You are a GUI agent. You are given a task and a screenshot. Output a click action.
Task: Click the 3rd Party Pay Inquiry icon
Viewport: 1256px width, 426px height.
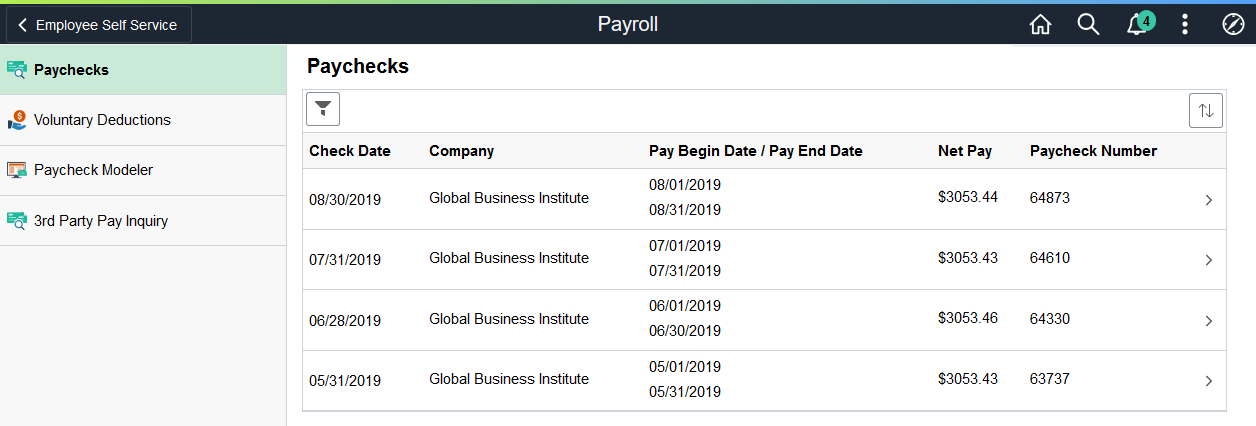coord(16,221)
